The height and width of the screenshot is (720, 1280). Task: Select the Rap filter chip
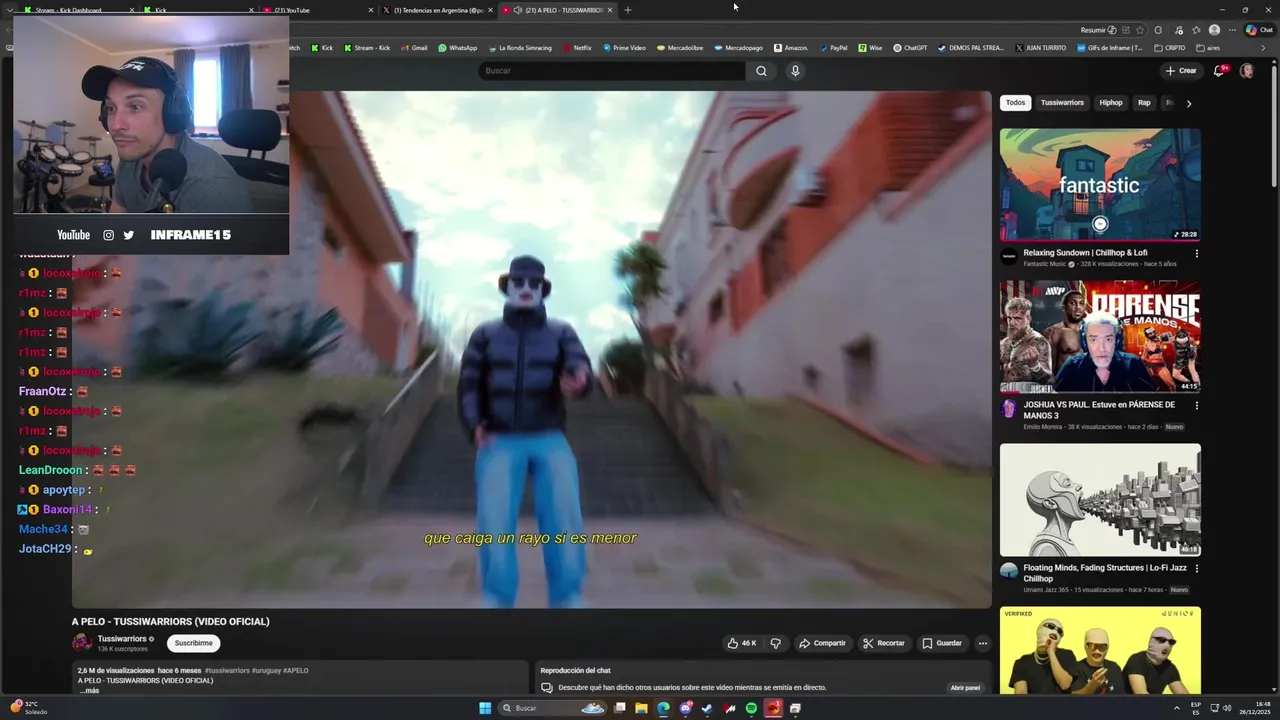click(x=1144, y=103)
